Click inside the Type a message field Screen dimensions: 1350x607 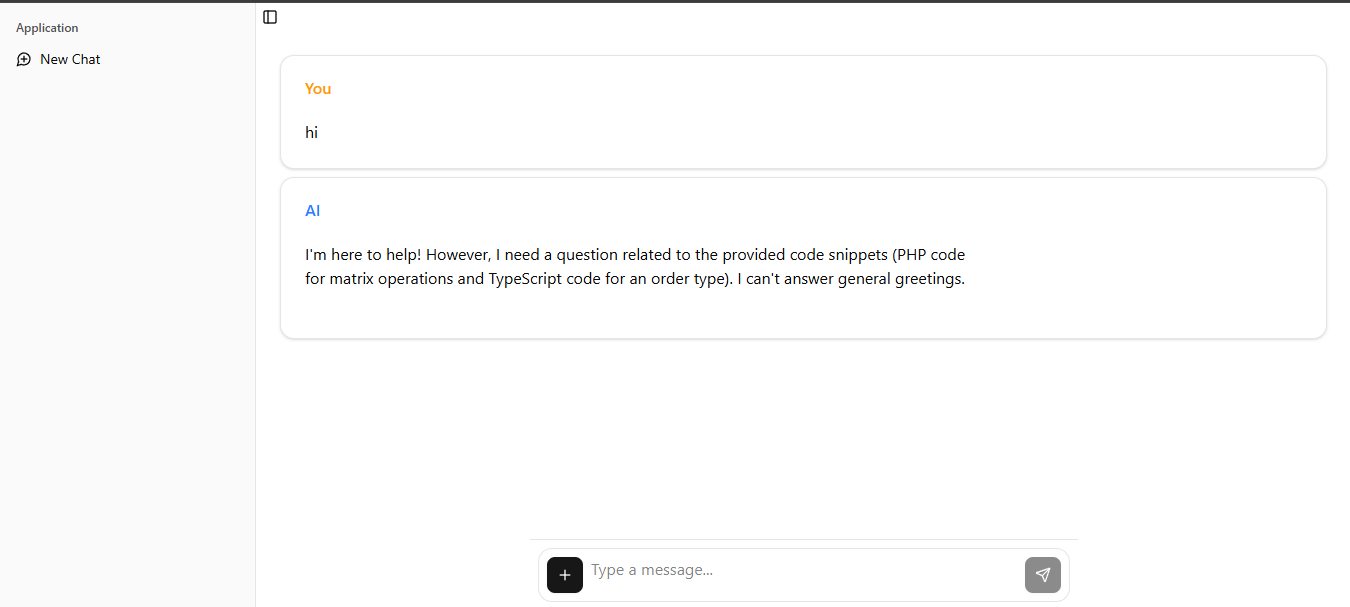(x=750, y=570)
